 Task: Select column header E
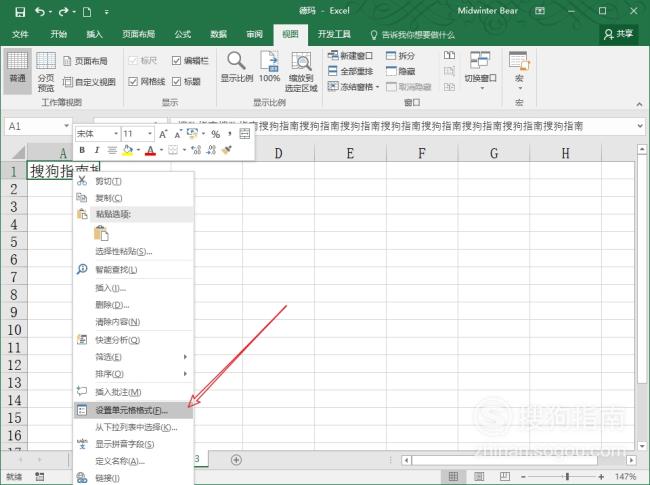point(350,153)
